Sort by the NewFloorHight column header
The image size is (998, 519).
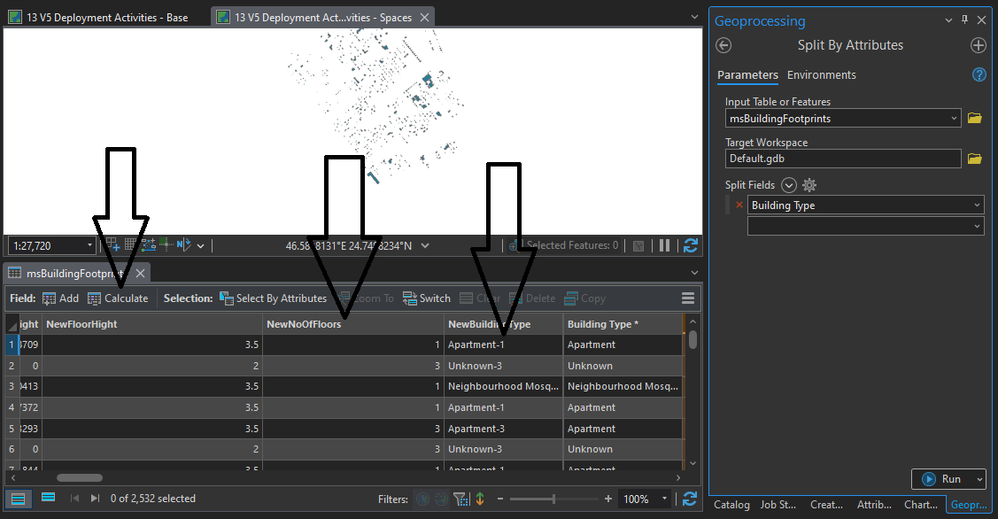(152, 324)
